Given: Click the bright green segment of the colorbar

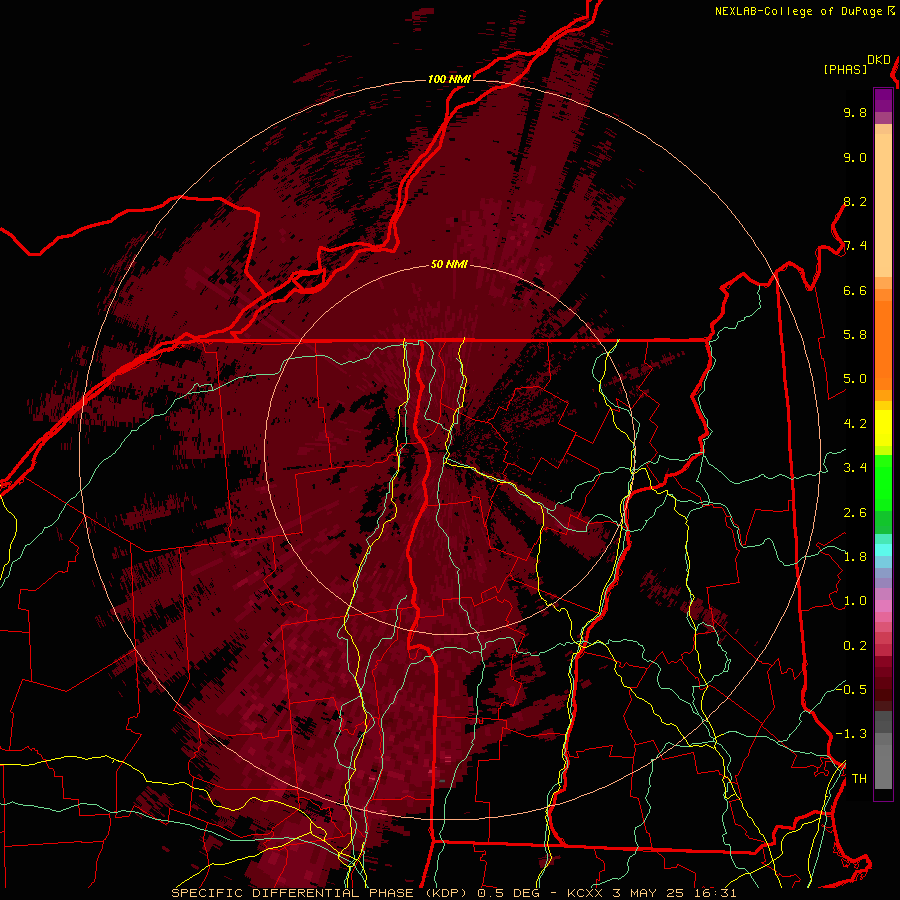Looking at the screenshot, I should click(883, 483).
